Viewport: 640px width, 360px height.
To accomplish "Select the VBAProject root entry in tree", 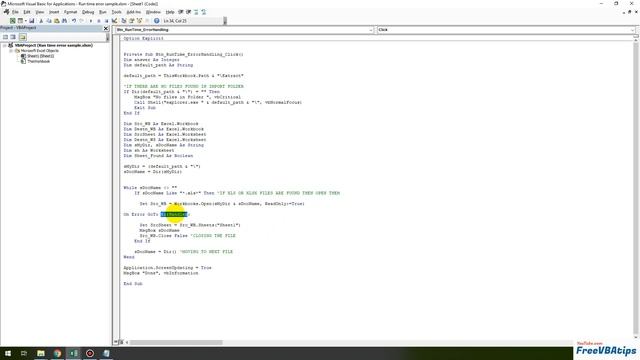I will (53, 45).
